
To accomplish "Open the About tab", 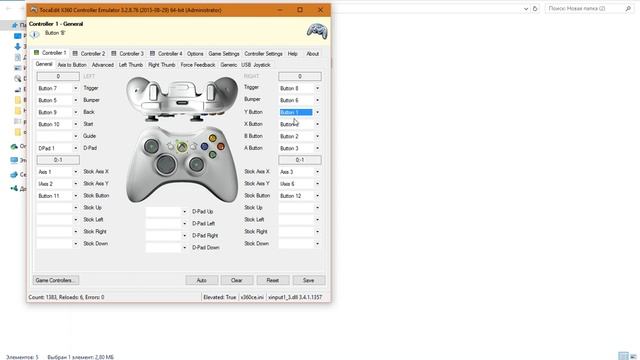I will click(312, 53).
